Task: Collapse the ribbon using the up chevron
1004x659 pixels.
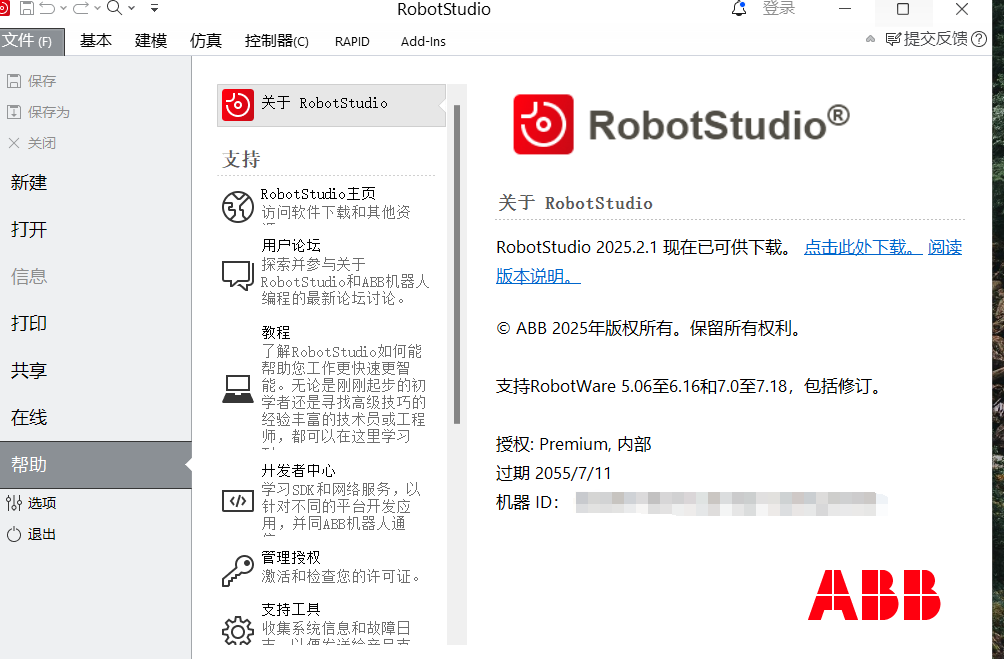Action: 871,39
